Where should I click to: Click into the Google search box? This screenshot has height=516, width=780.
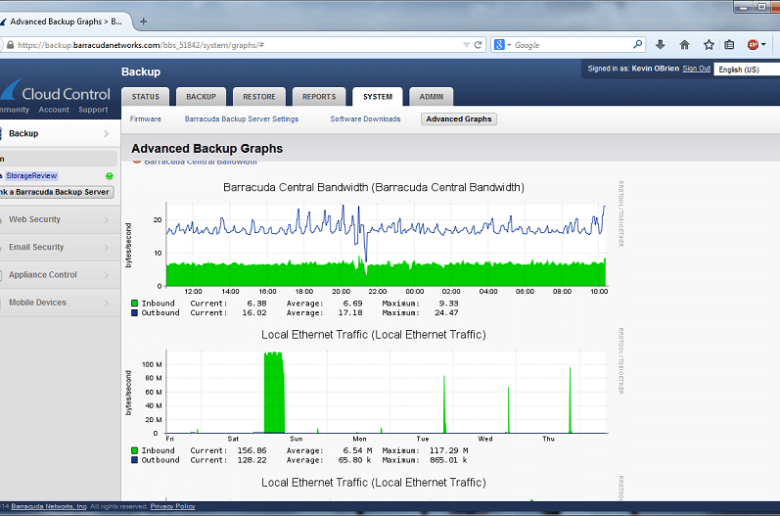pos(572,45)
